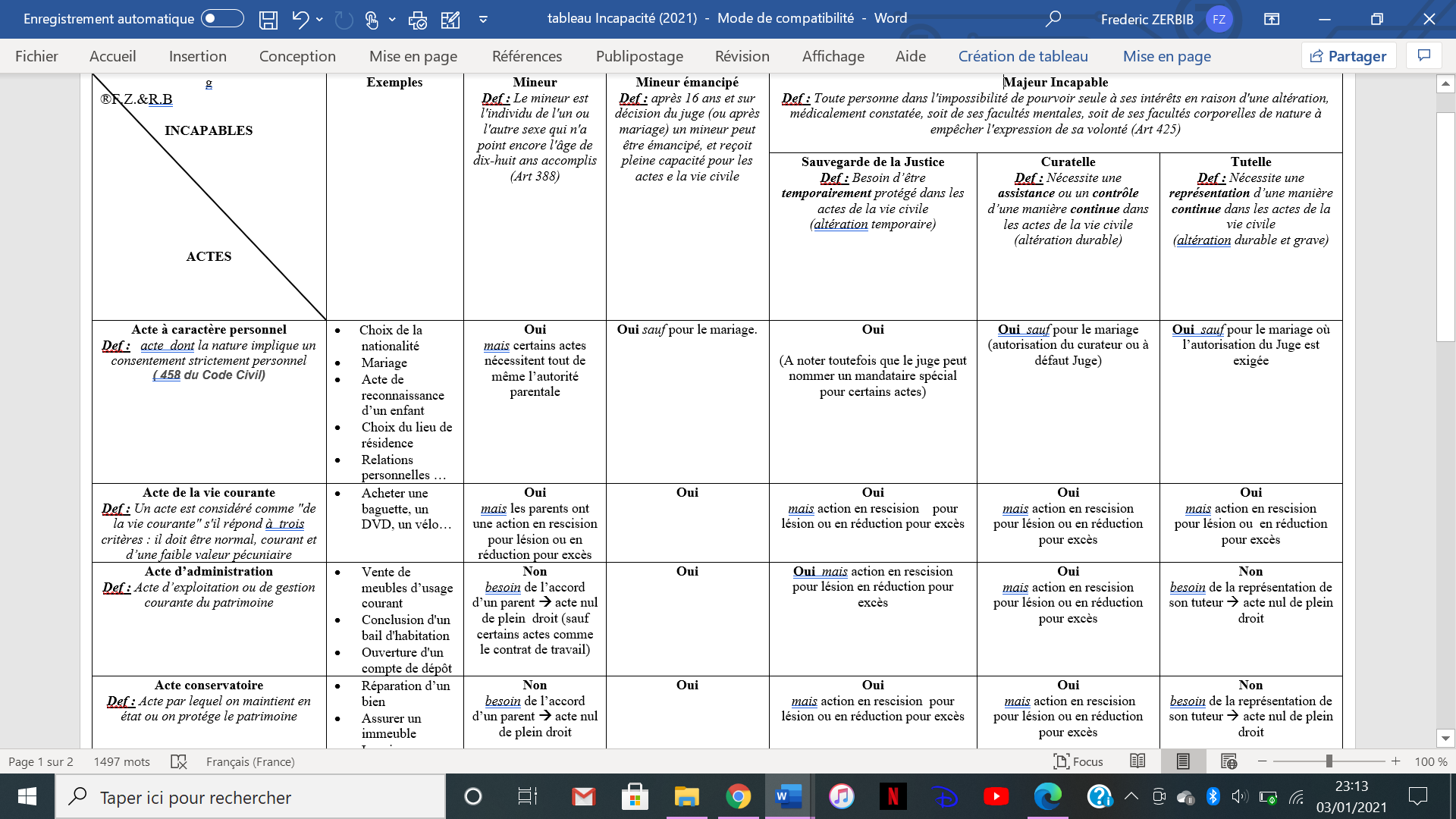Click the zoom in plus button
This screenshot has height=819, width=1456.
tap(1395, 761)
